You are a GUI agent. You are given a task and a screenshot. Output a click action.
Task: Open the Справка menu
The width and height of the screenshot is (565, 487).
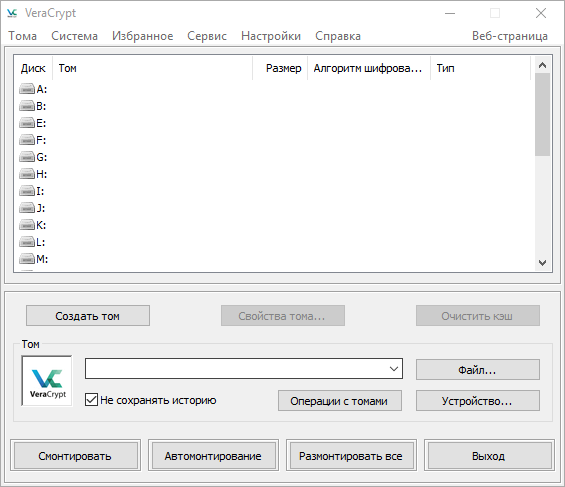click(338, 36)
